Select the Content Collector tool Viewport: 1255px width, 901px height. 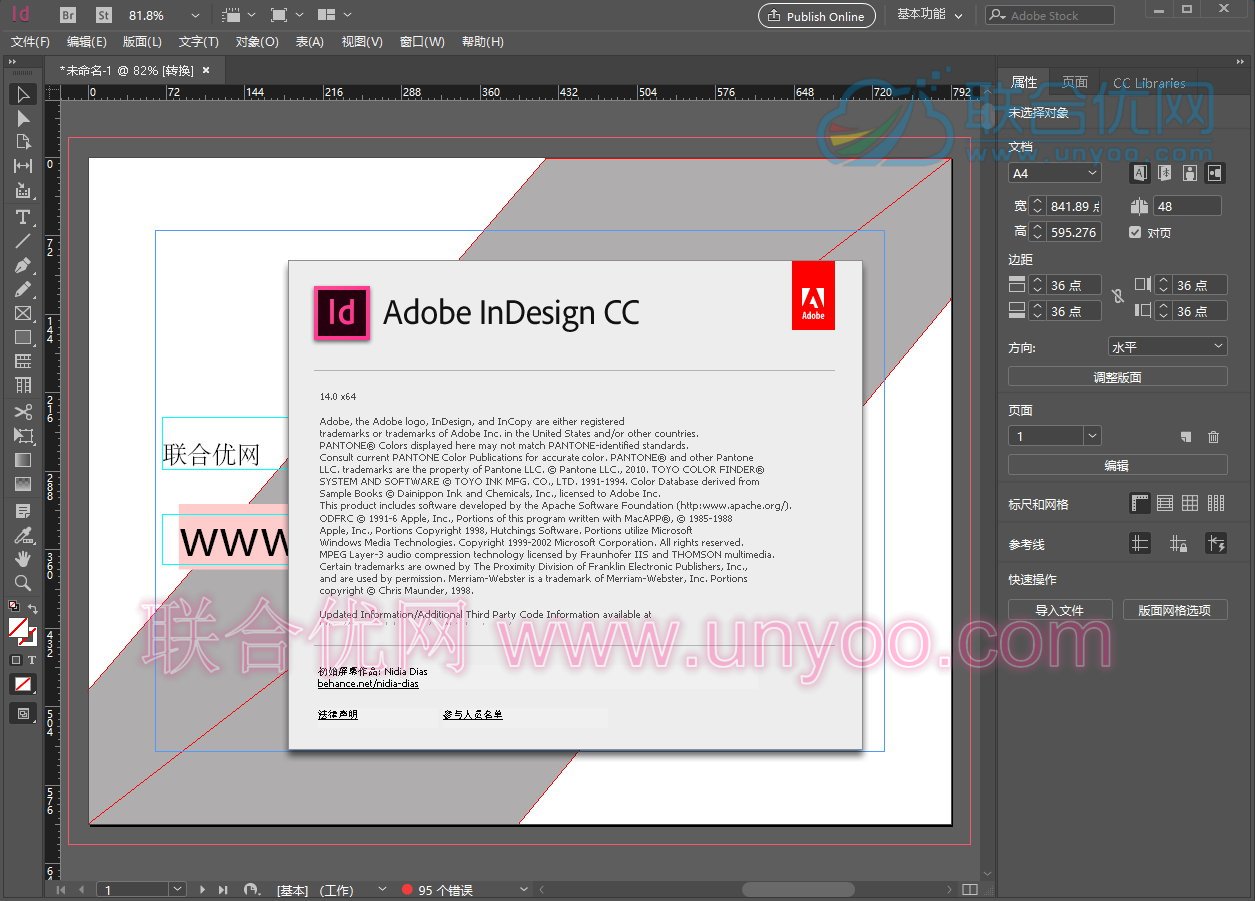(x=23, y=190)
